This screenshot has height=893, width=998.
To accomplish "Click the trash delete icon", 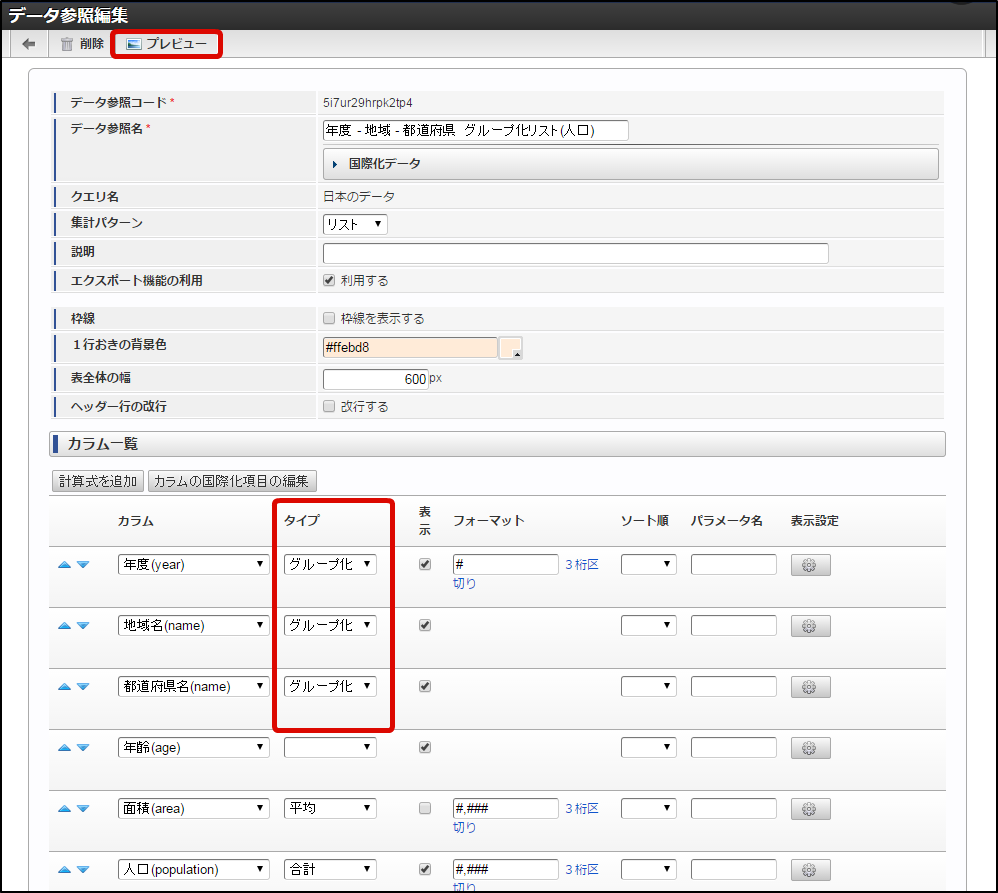I will coord(67,44).
